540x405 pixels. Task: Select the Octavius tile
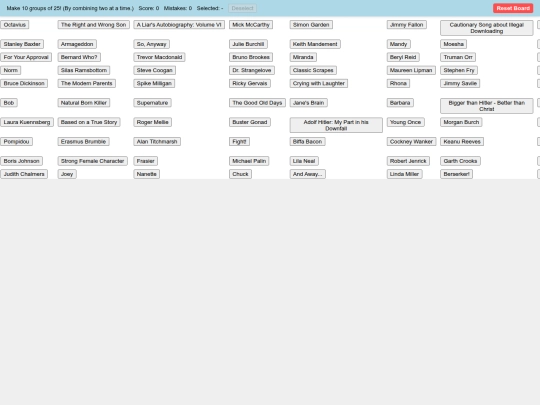coord(15,25)
